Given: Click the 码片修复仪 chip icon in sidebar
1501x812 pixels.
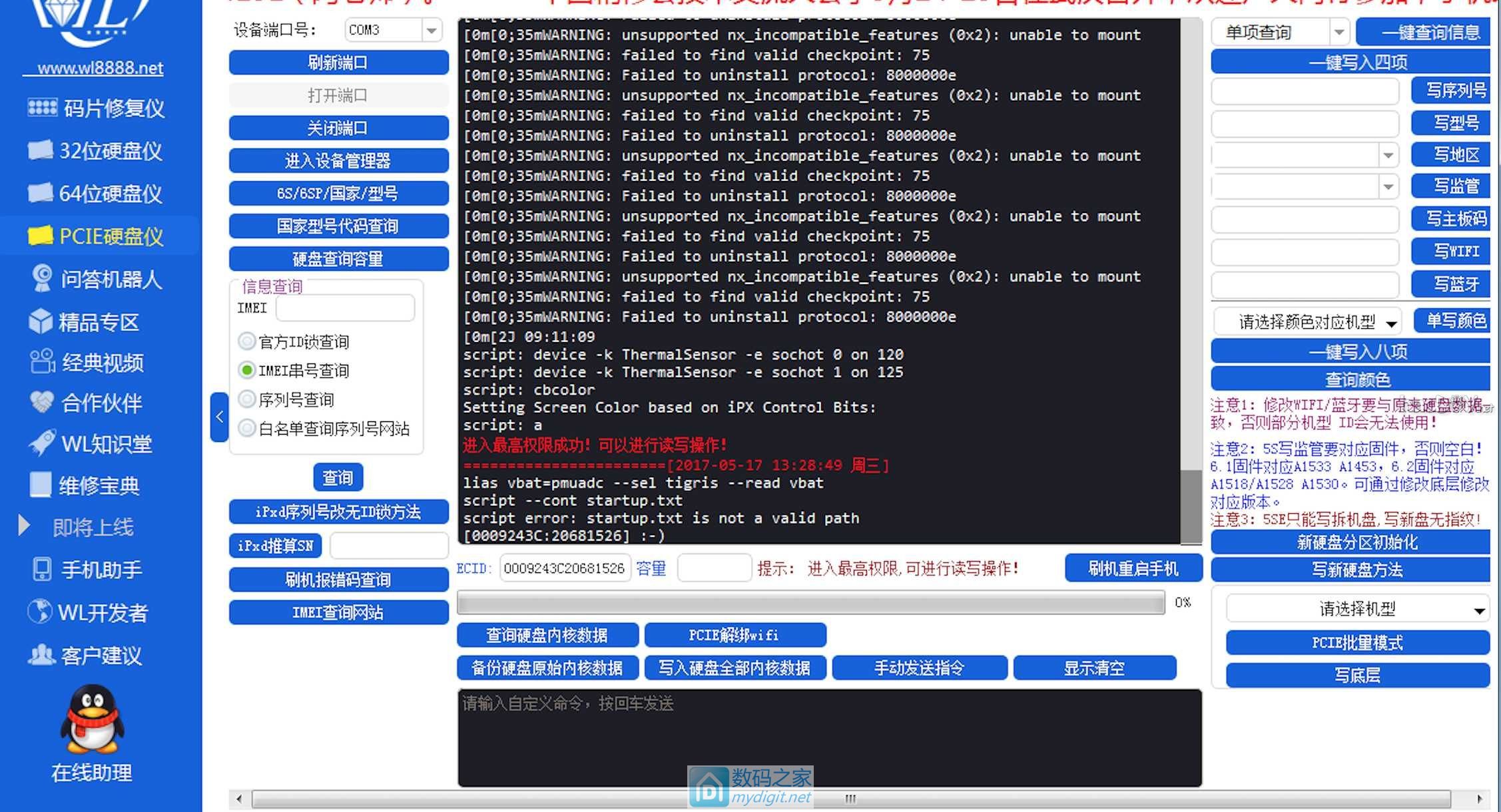Looking at the screenshot, I should [x=43, y=108].
